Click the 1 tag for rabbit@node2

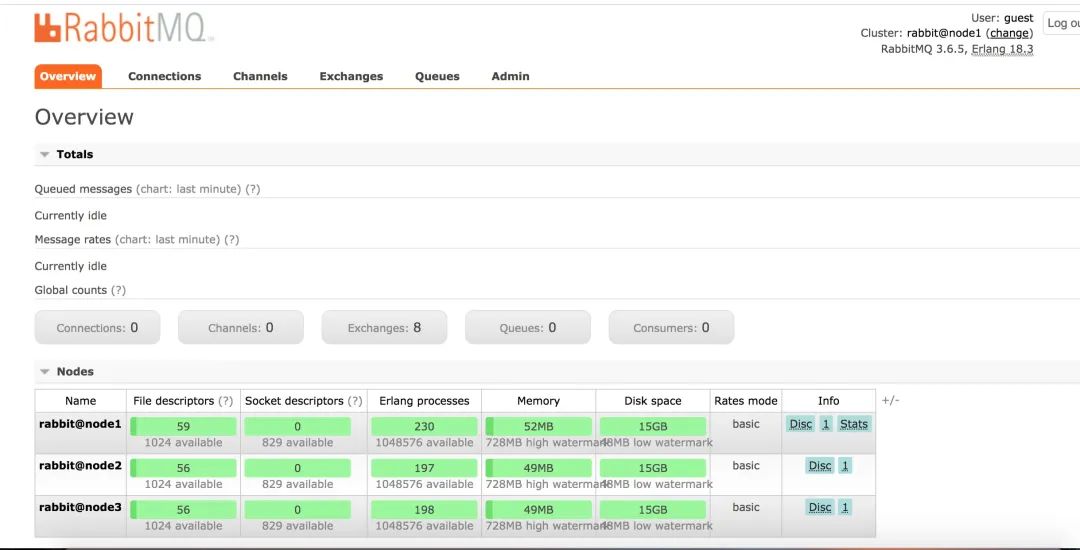pos(845,466)
